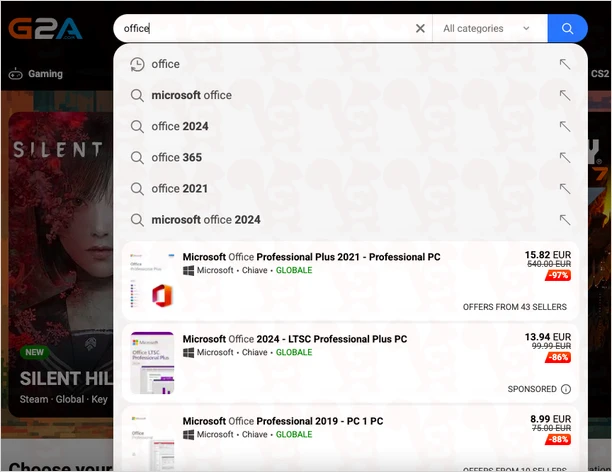
Task: Click the arrow icon beside 'microsoft office 2024'
Action: tap(565, 219)
